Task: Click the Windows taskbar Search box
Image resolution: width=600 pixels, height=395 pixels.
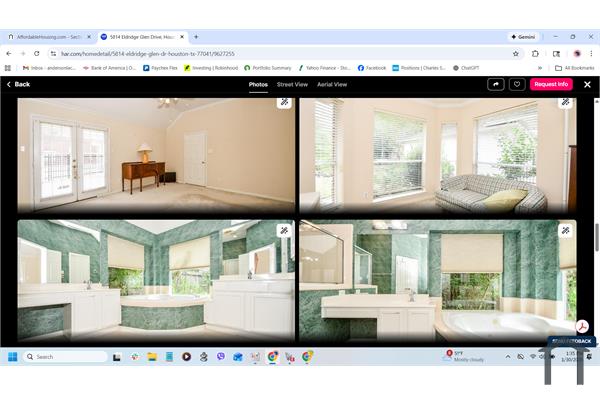Action: point(65,357)
